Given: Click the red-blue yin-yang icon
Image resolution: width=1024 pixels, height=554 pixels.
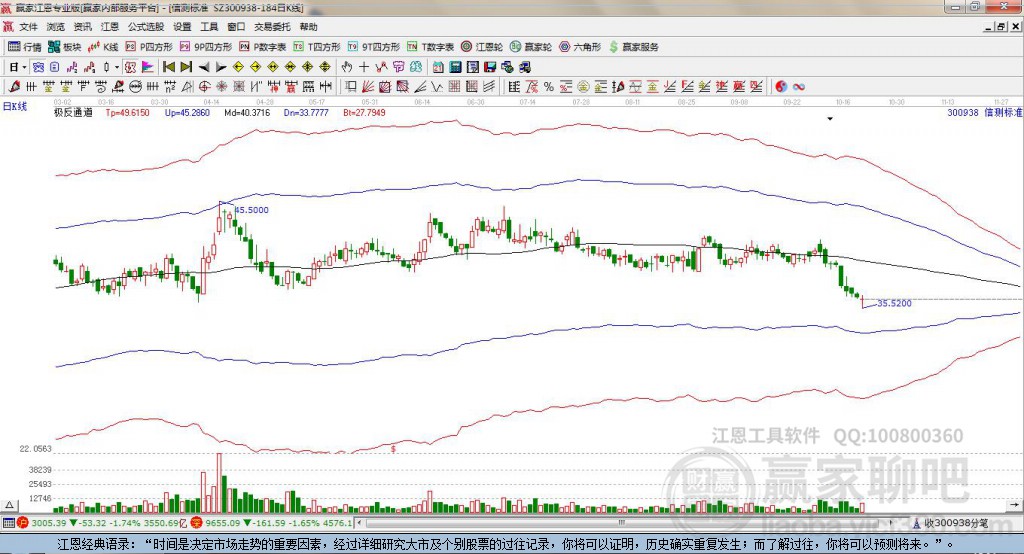Looking at the screenshot, I should (781, 86).
